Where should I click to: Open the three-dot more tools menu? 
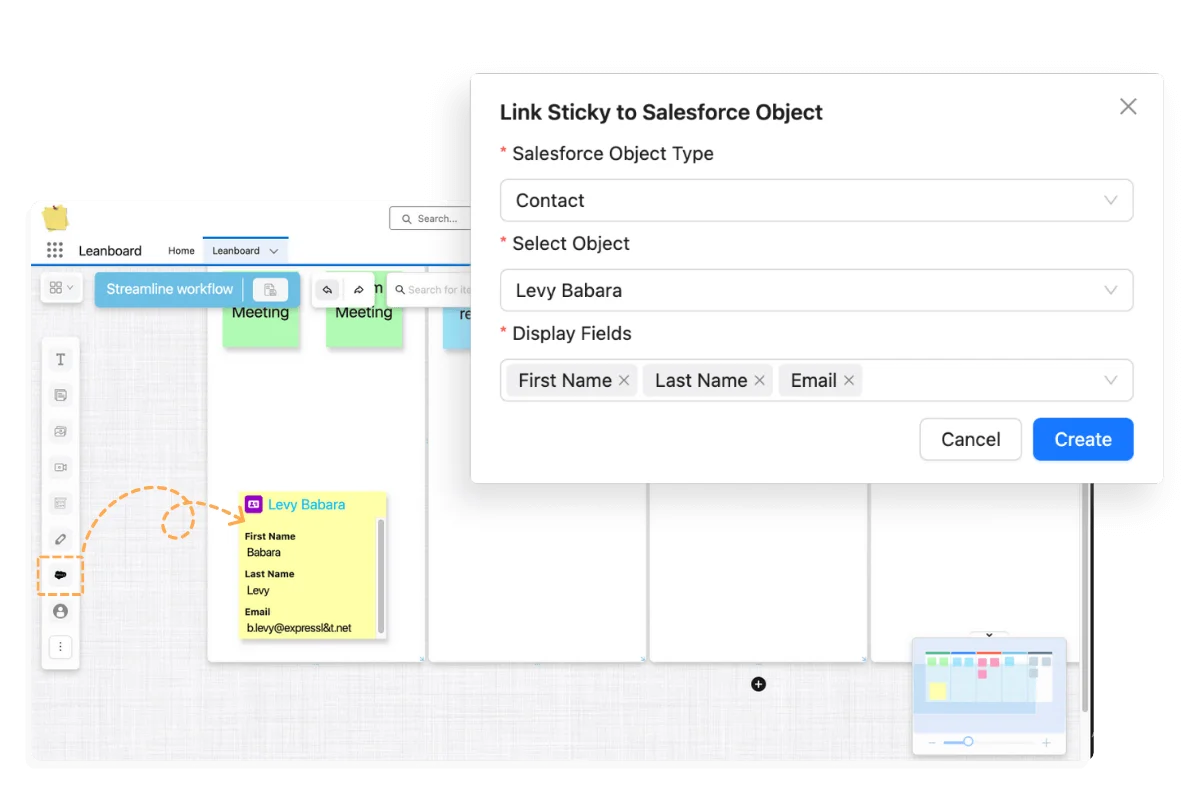(x=60, y=647)
